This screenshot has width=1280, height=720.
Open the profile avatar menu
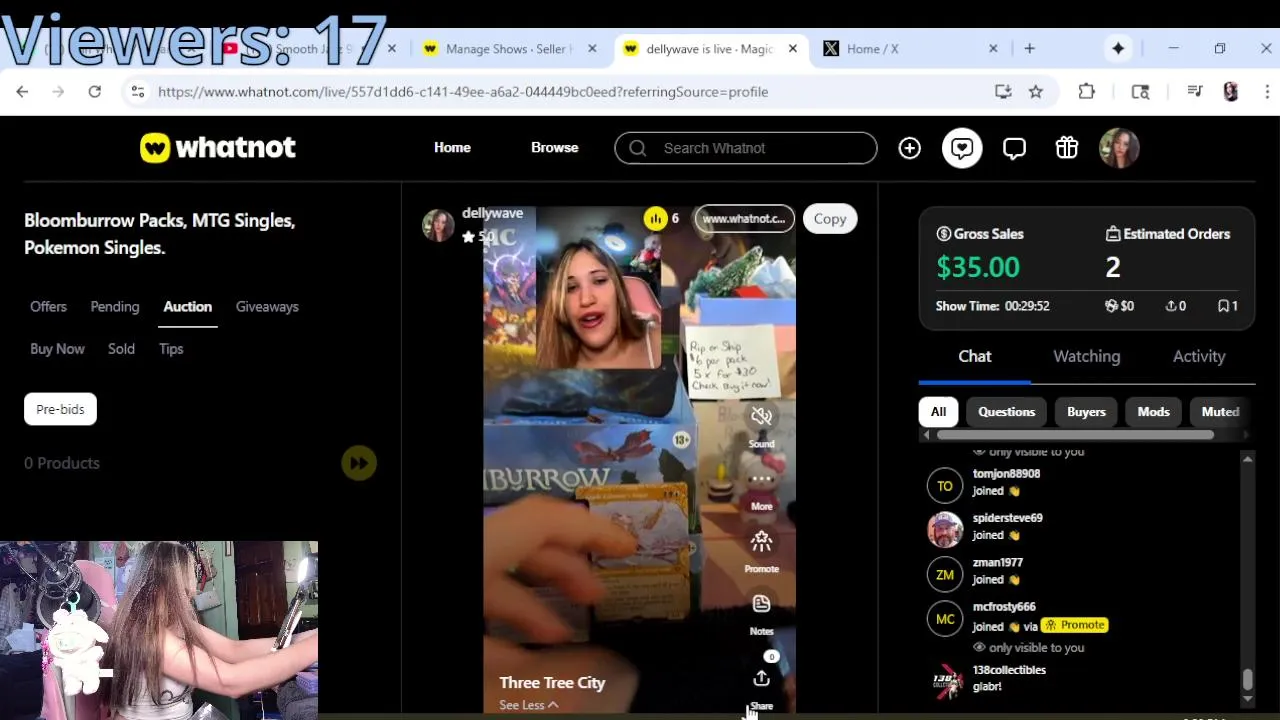(1119, 148)
